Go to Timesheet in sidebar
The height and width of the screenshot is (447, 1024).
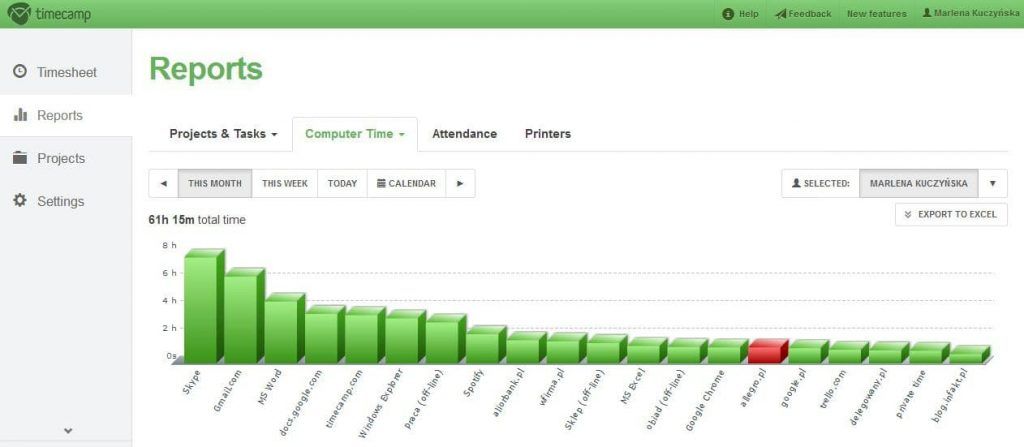coord(66,72)
